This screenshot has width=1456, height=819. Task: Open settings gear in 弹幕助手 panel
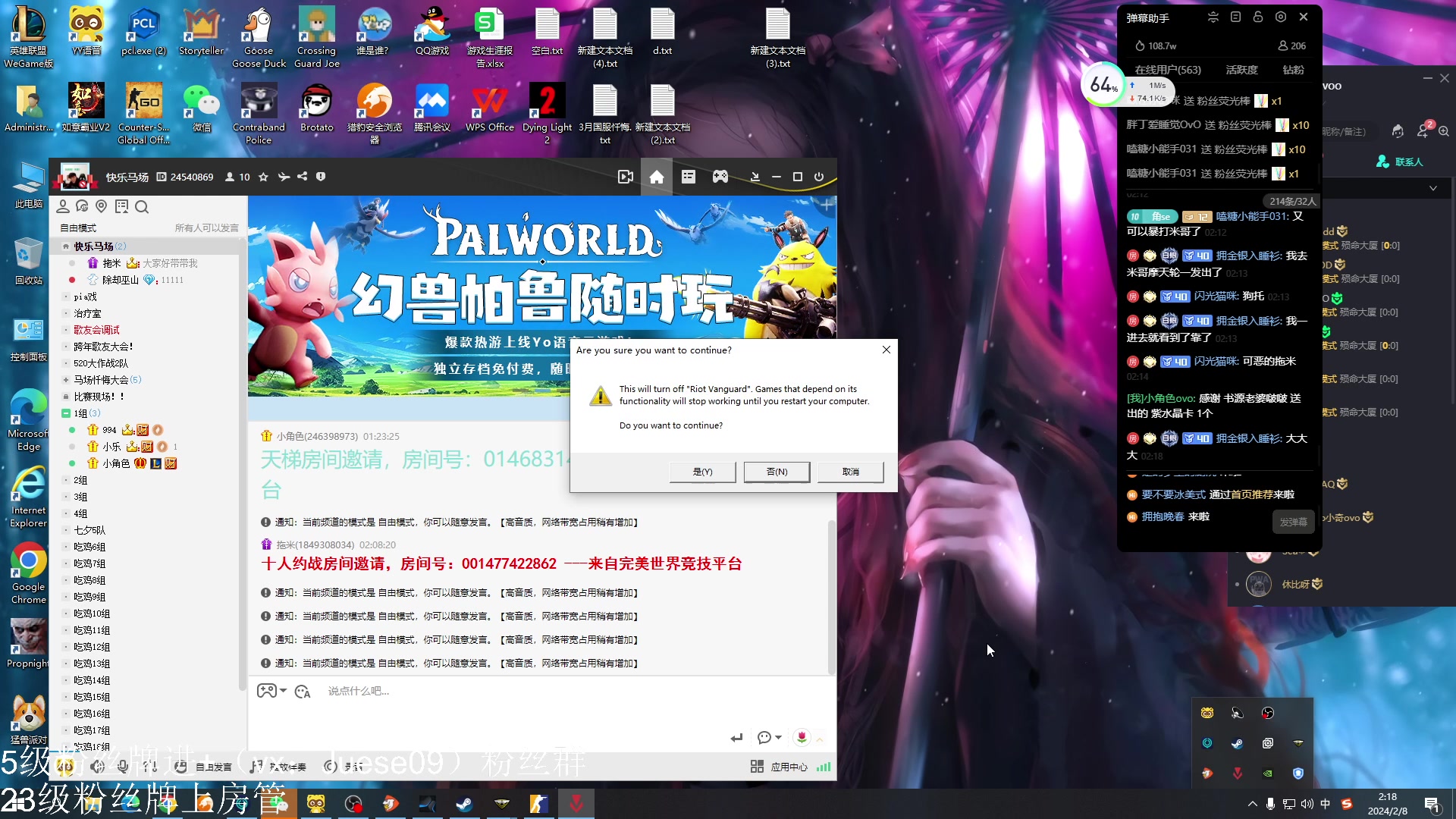coord(1281,16)
